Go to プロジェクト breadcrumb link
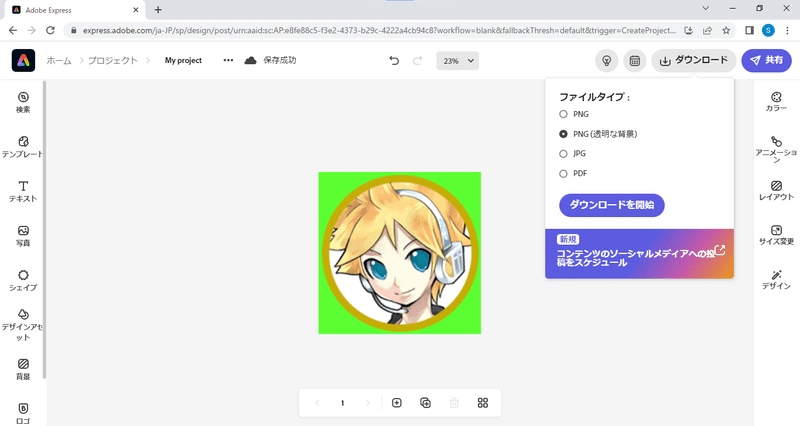The width and height of the screenshot is (800, 426). (113, 60)
